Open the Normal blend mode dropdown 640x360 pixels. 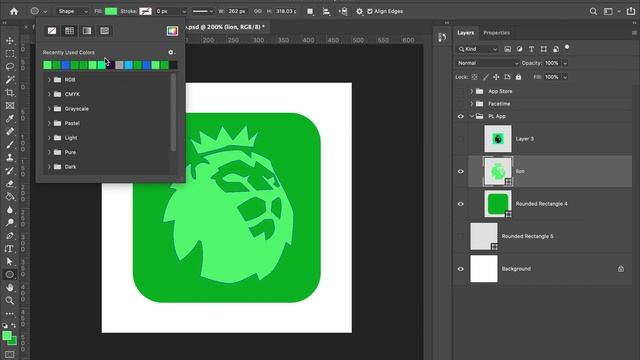click(x=487, y=63)
